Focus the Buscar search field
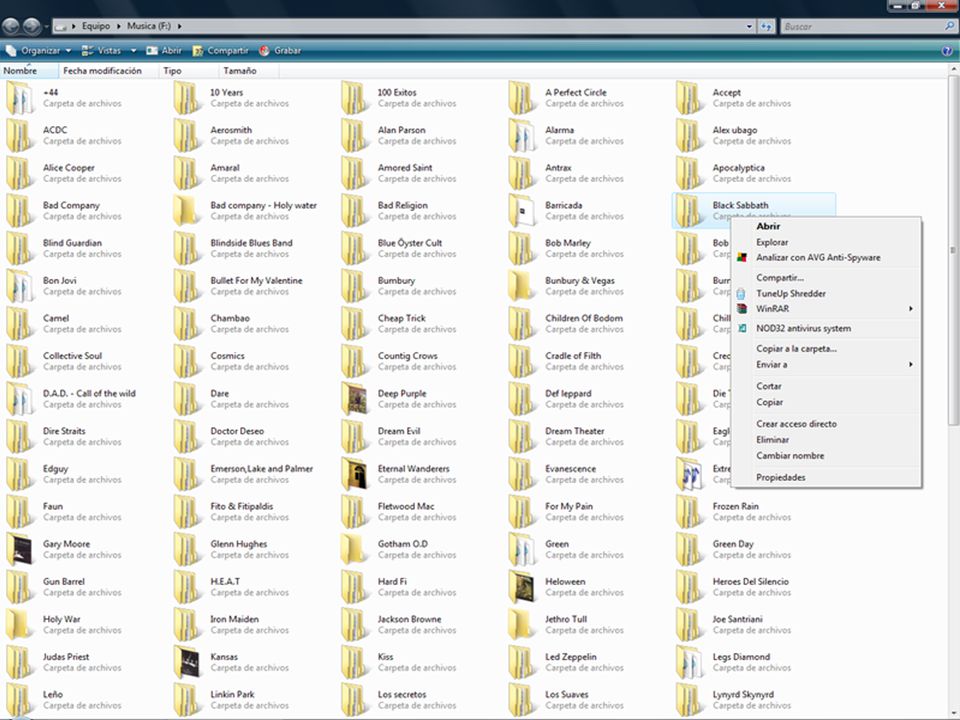Screen dimensions: 960x720 tap(862, 26)
